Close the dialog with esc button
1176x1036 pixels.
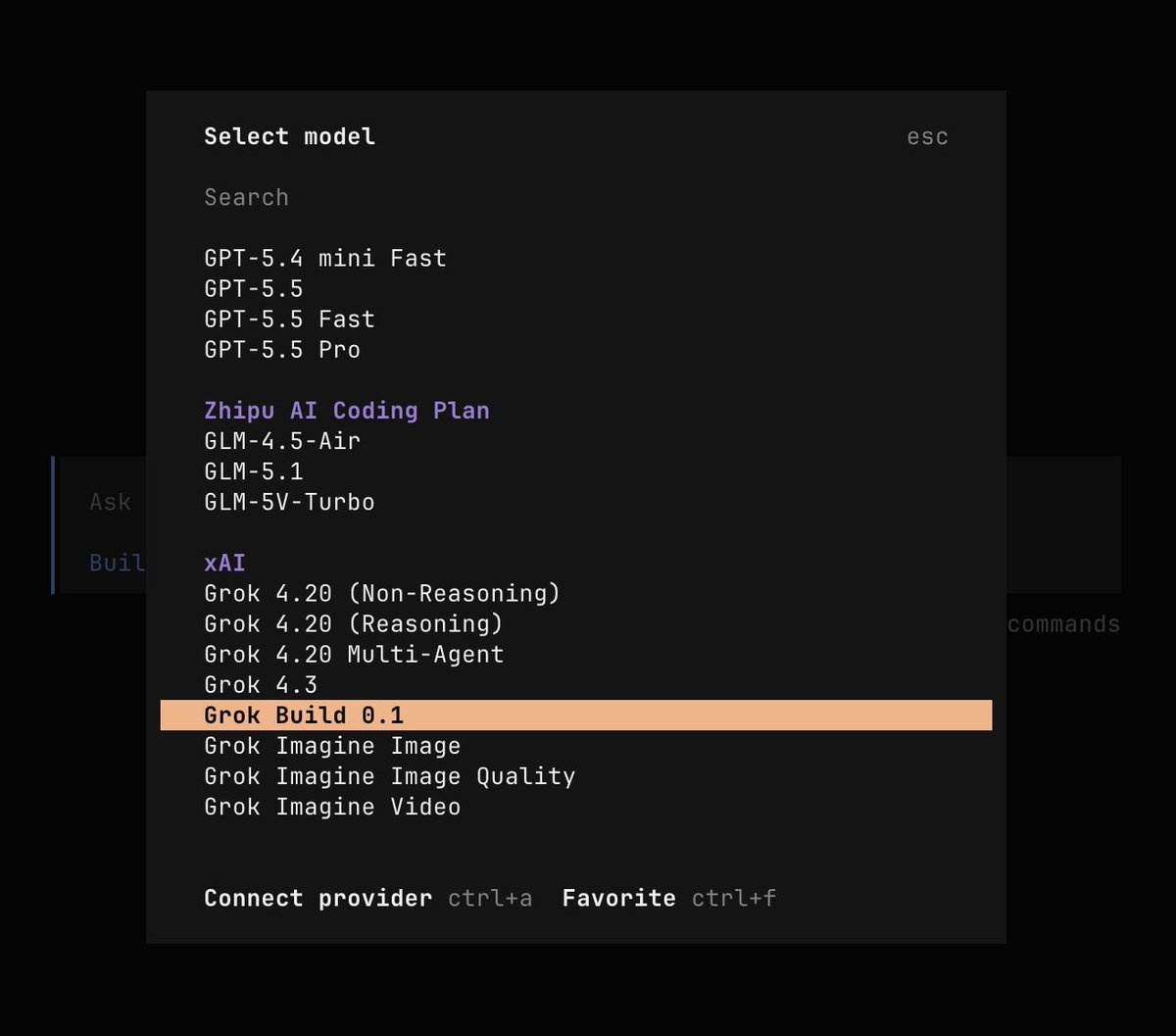927,136
